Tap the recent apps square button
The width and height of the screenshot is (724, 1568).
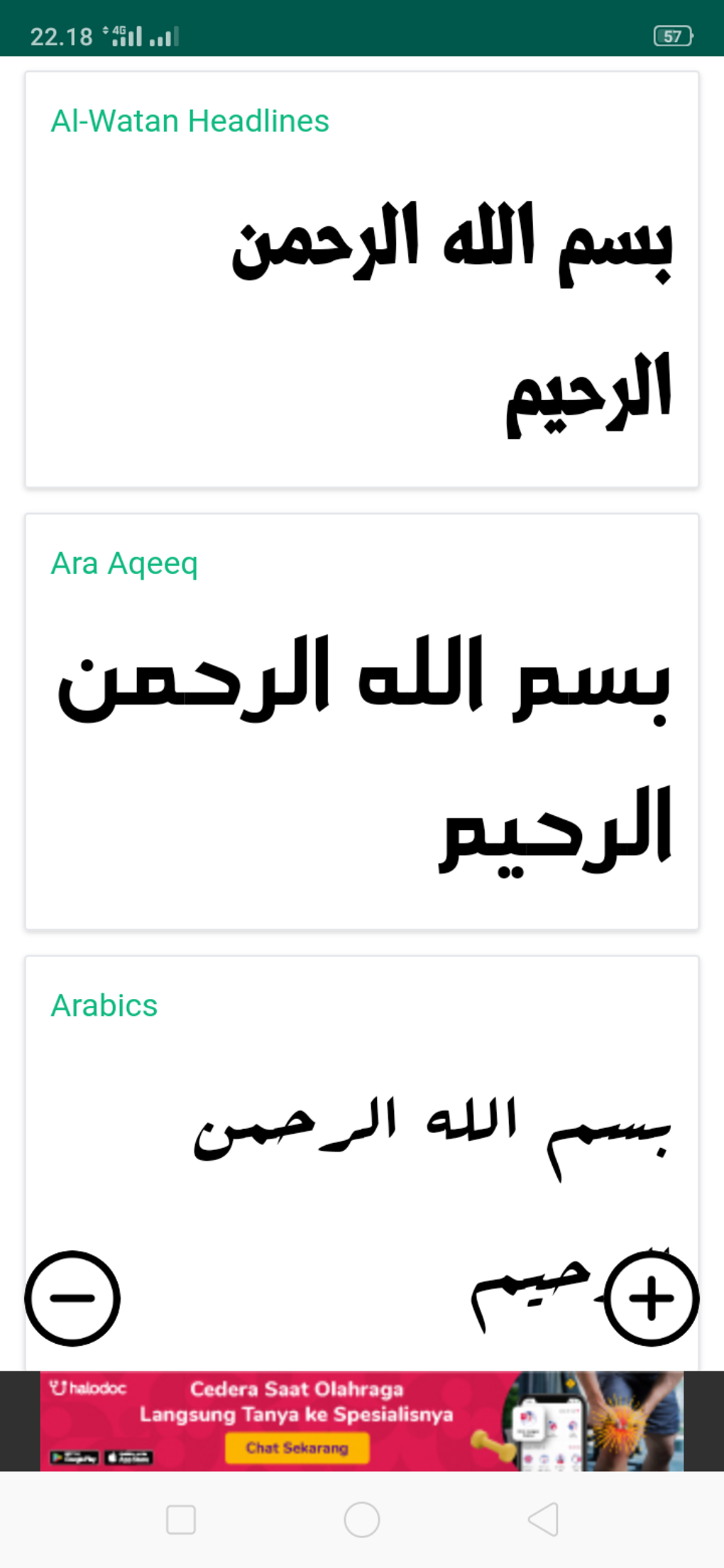pos(181,1520)
